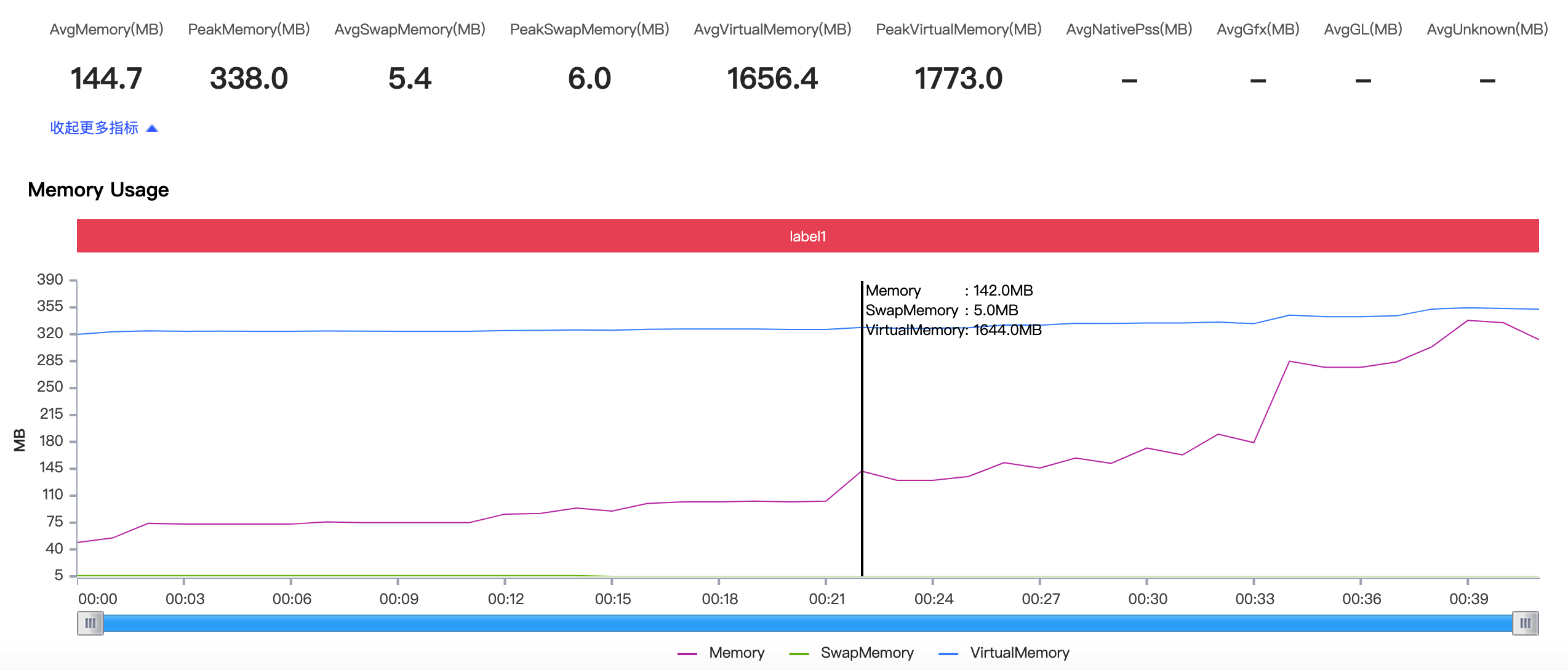
Task: Click the blue VirtualMemory legend line icon
Action: [948, 653]
